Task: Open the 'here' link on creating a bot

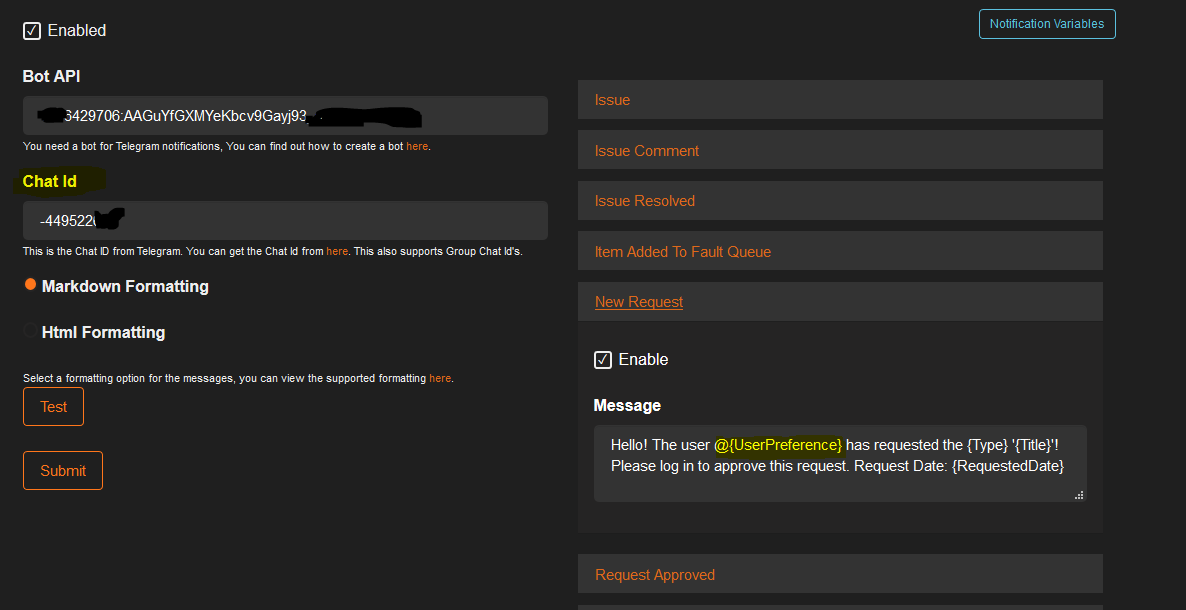Action: click(x=417, y=146)
